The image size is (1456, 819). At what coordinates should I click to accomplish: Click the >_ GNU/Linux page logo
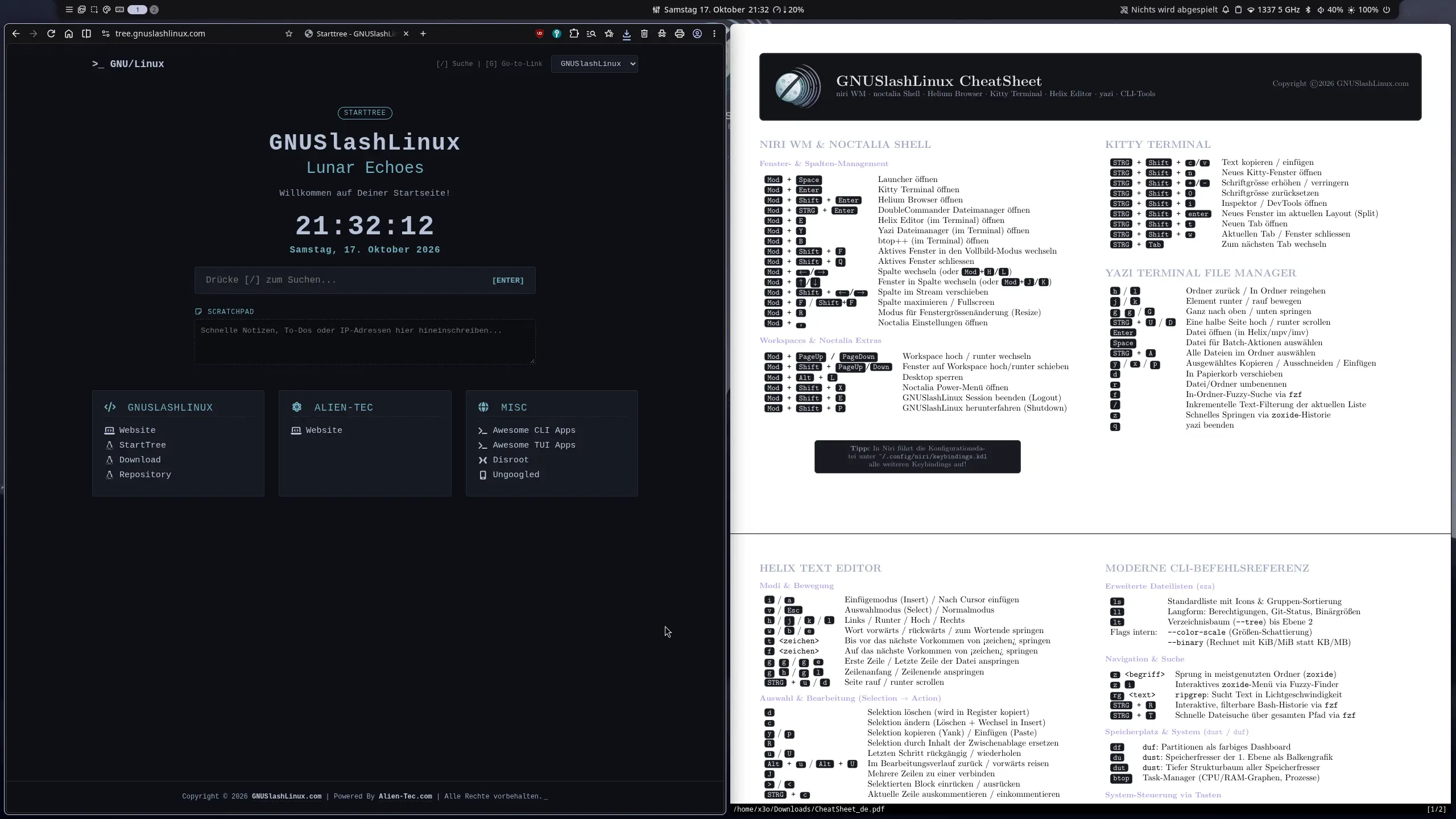click(x=128, y=64)
